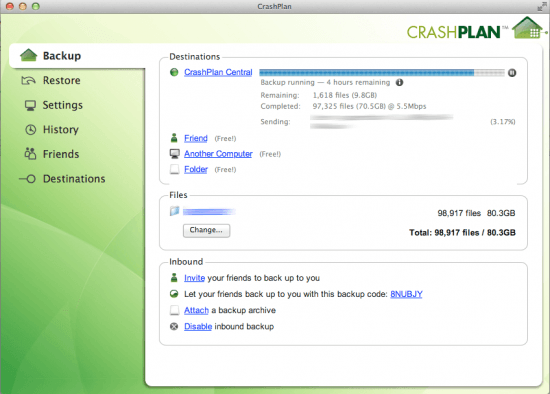Open the Another Computer link
550x394 pixels.
point(218,154)
